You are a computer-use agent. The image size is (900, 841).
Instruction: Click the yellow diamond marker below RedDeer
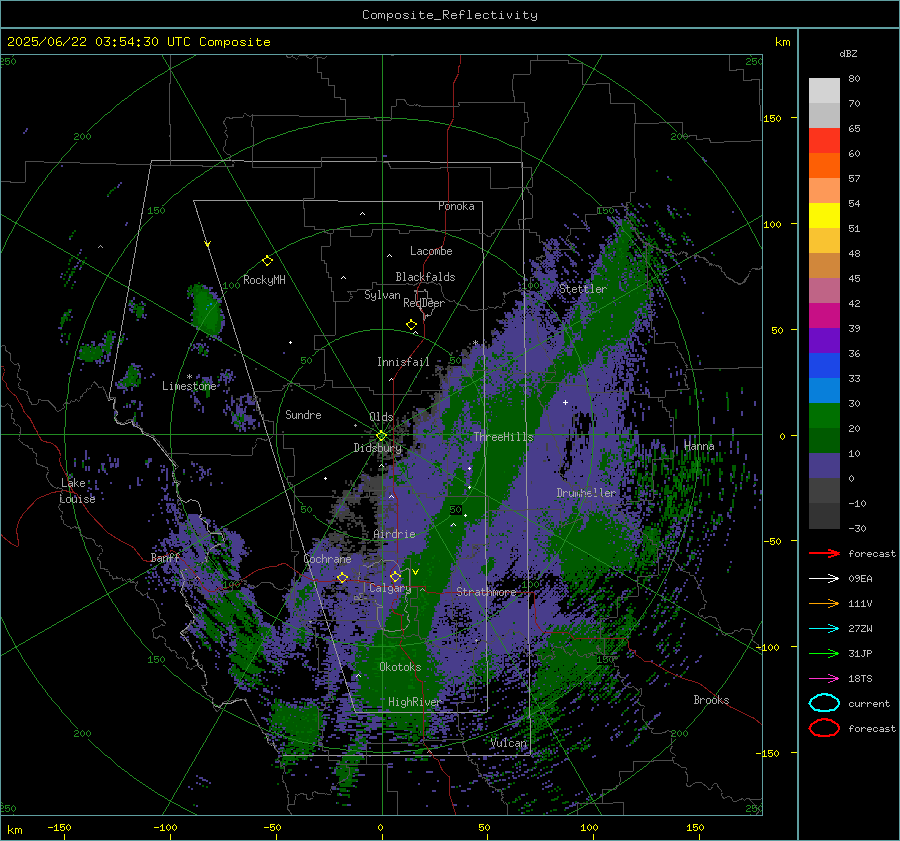coord(411,325)
